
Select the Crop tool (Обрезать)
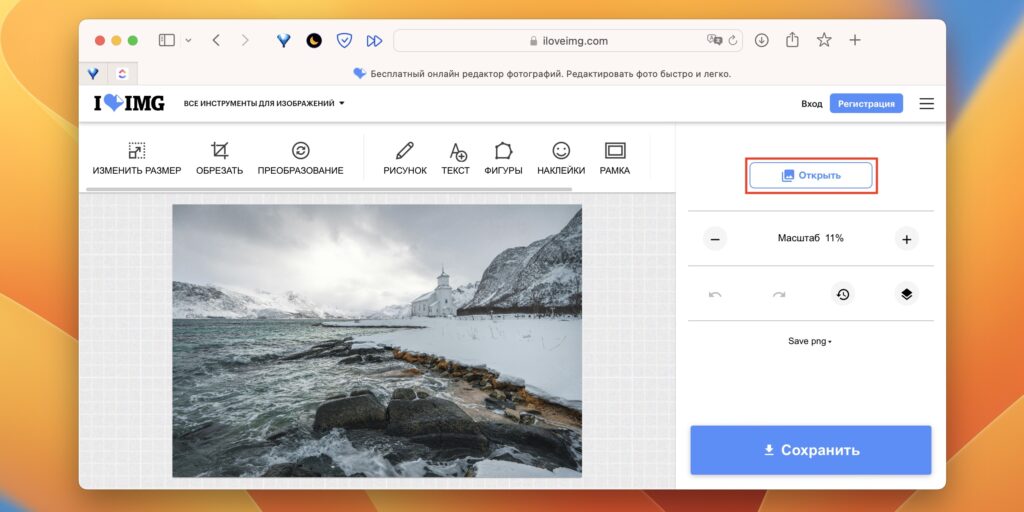click(219, 159)
